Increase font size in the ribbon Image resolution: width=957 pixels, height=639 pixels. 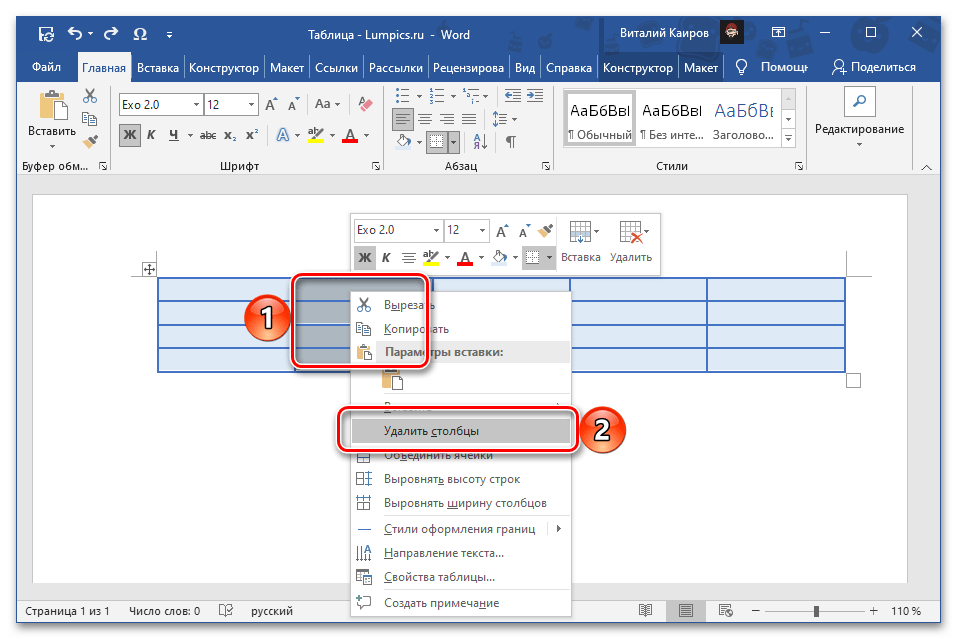(x=272, y=104)
